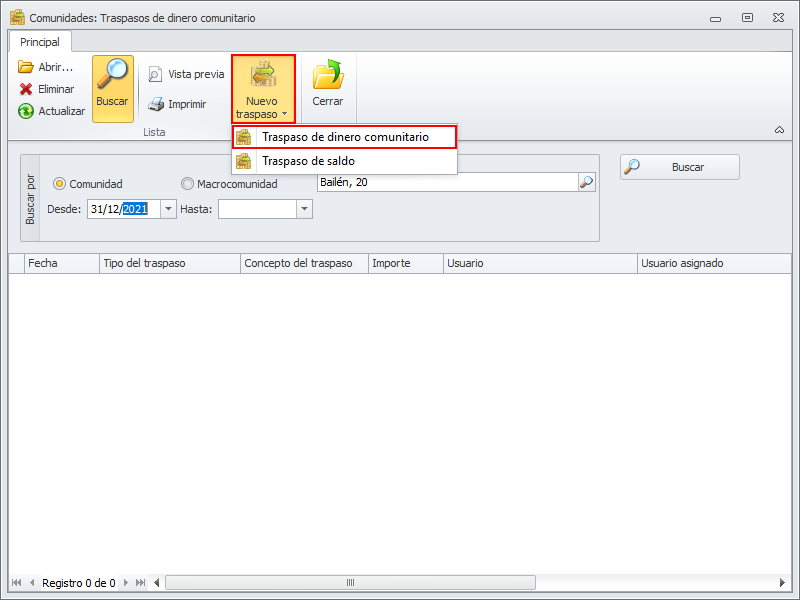Viewport: 800px width, 600px height.
Task: Click the Bailén, 20 community field
Action: (447, 182)
